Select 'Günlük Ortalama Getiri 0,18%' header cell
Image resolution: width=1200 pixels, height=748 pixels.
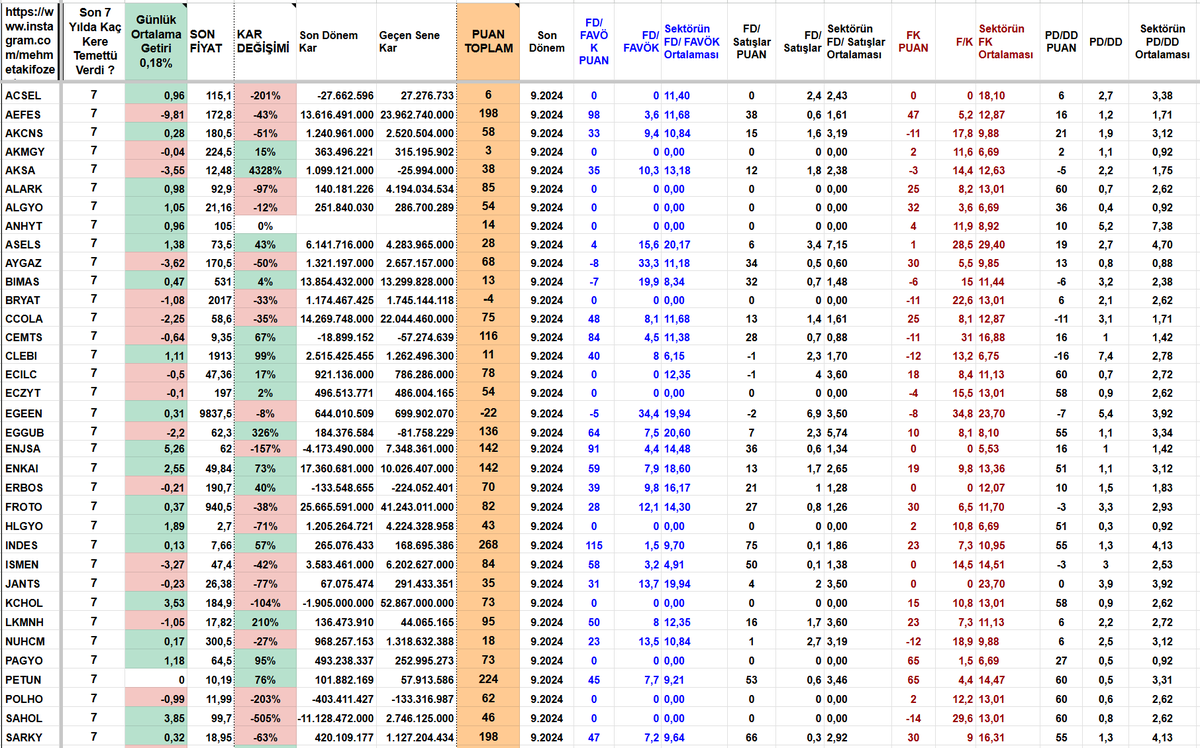coord(155,40)
